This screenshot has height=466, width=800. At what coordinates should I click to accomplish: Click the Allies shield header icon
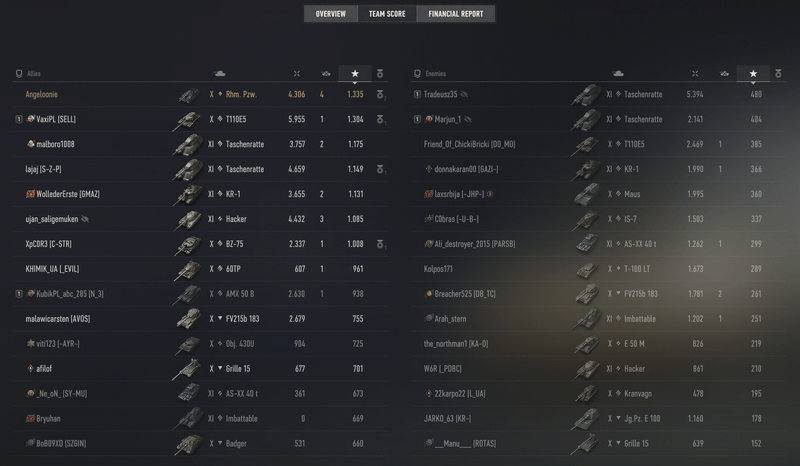[19, 74]
